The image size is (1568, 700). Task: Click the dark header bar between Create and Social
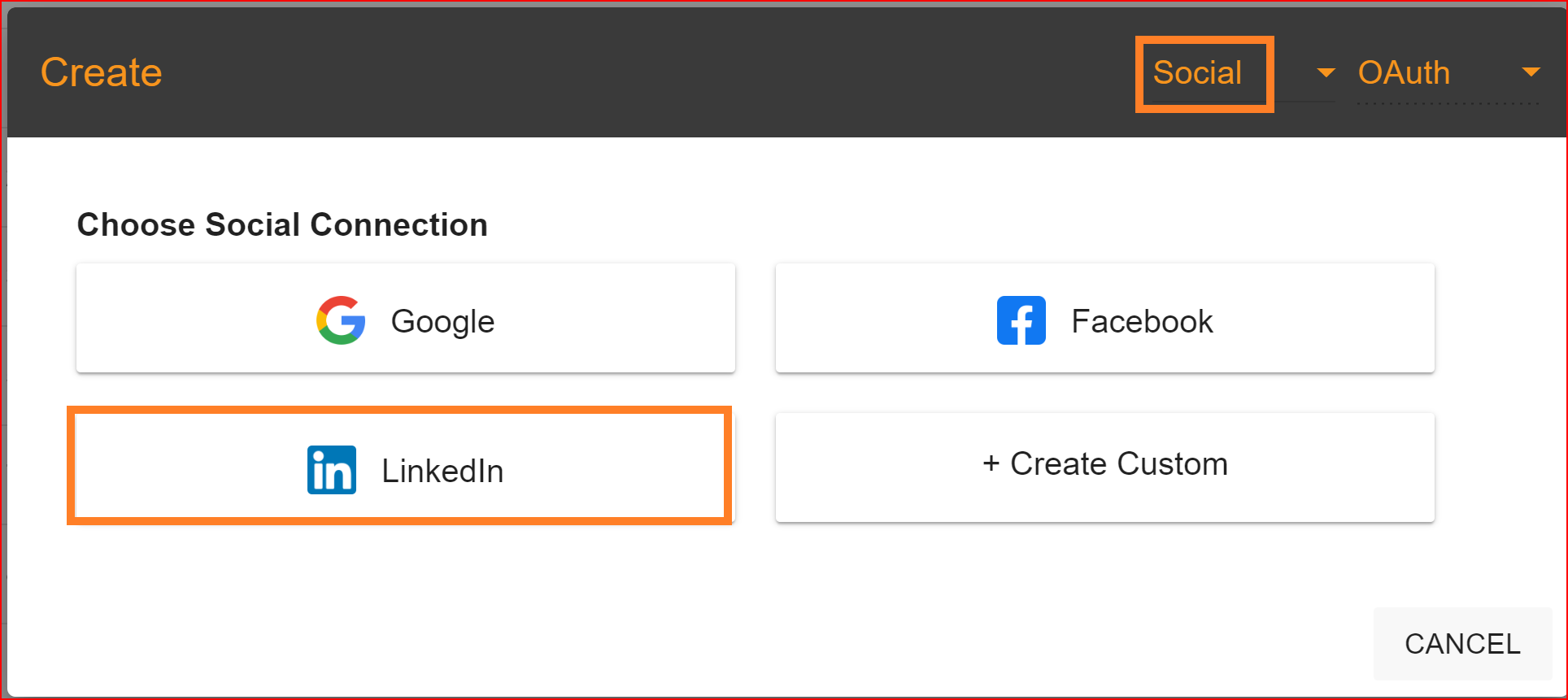pos(651,73)
